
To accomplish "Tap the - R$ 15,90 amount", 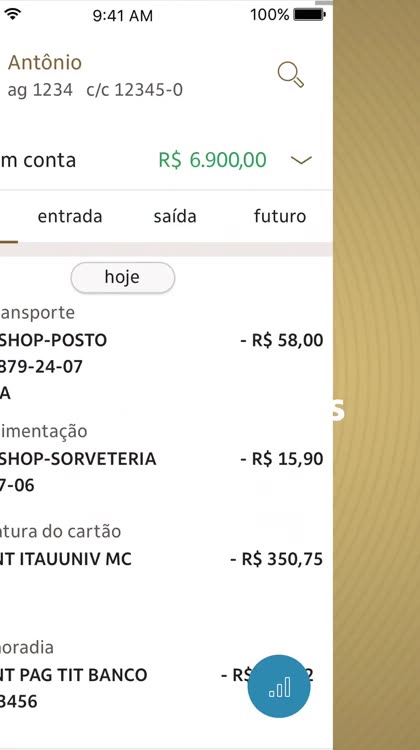I will [282, 459].
